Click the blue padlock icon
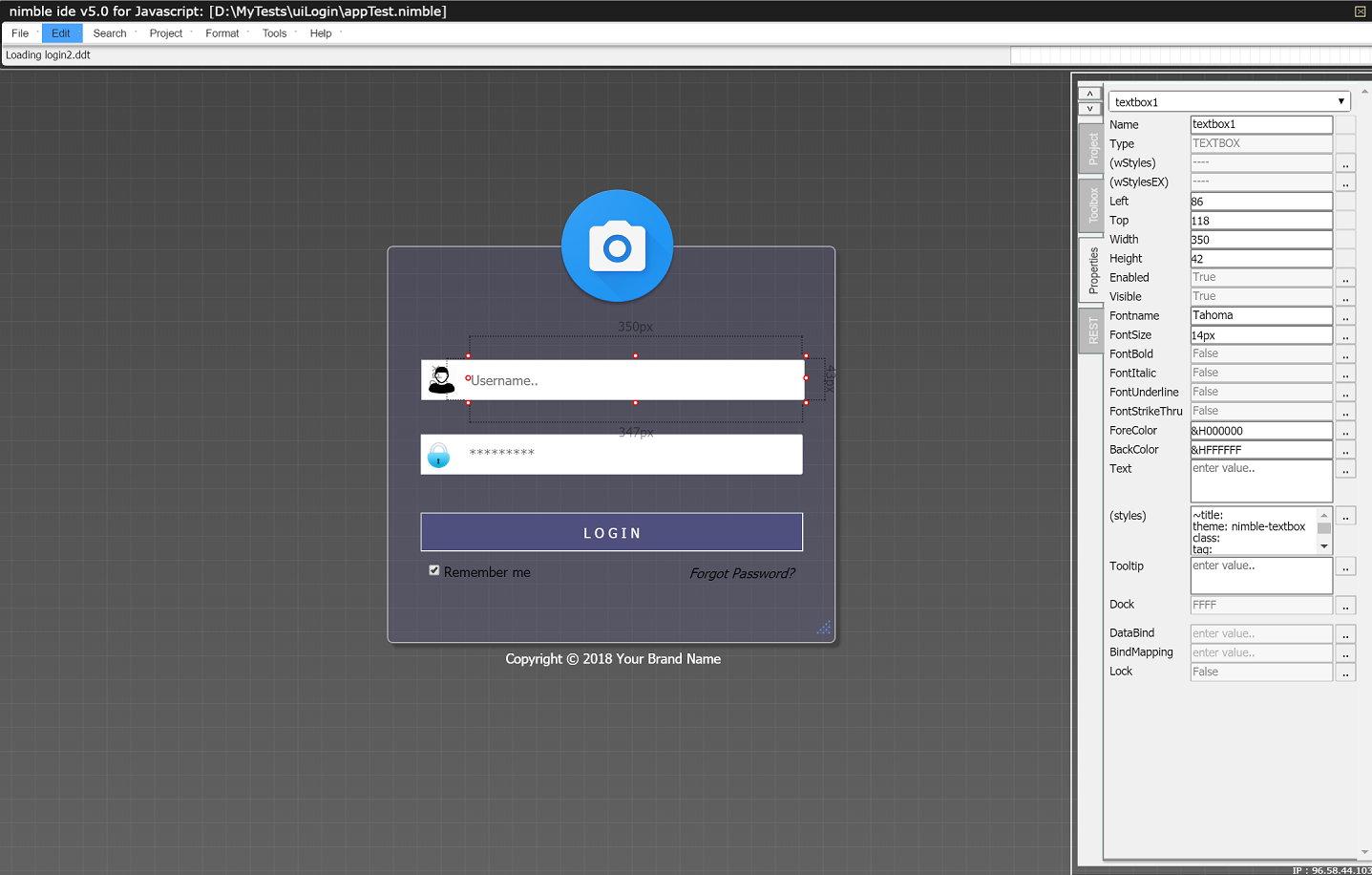Viewport: 1372px width, 875px height. coord(438,455)
